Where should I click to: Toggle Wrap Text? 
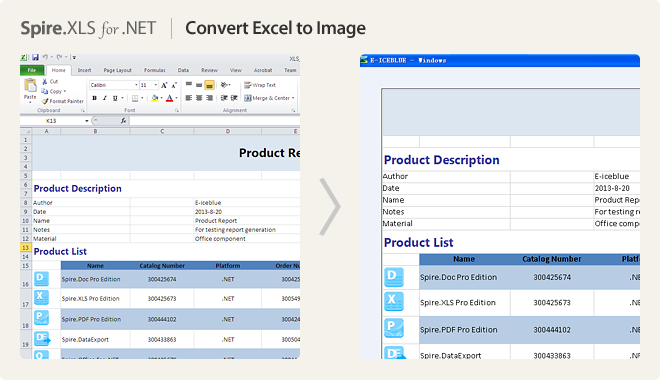(x=260, y=85)
